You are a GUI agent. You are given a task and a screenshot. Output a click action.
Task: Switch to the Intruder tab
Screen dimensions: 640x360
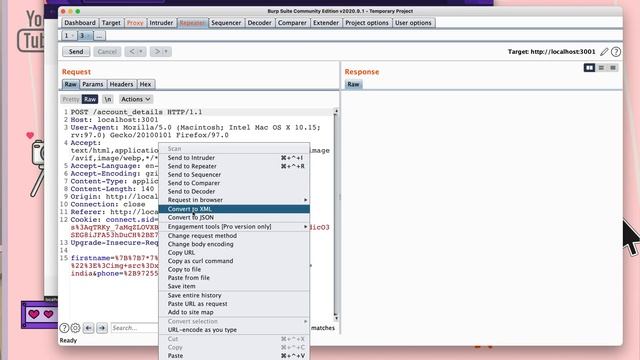coord(161,23)
